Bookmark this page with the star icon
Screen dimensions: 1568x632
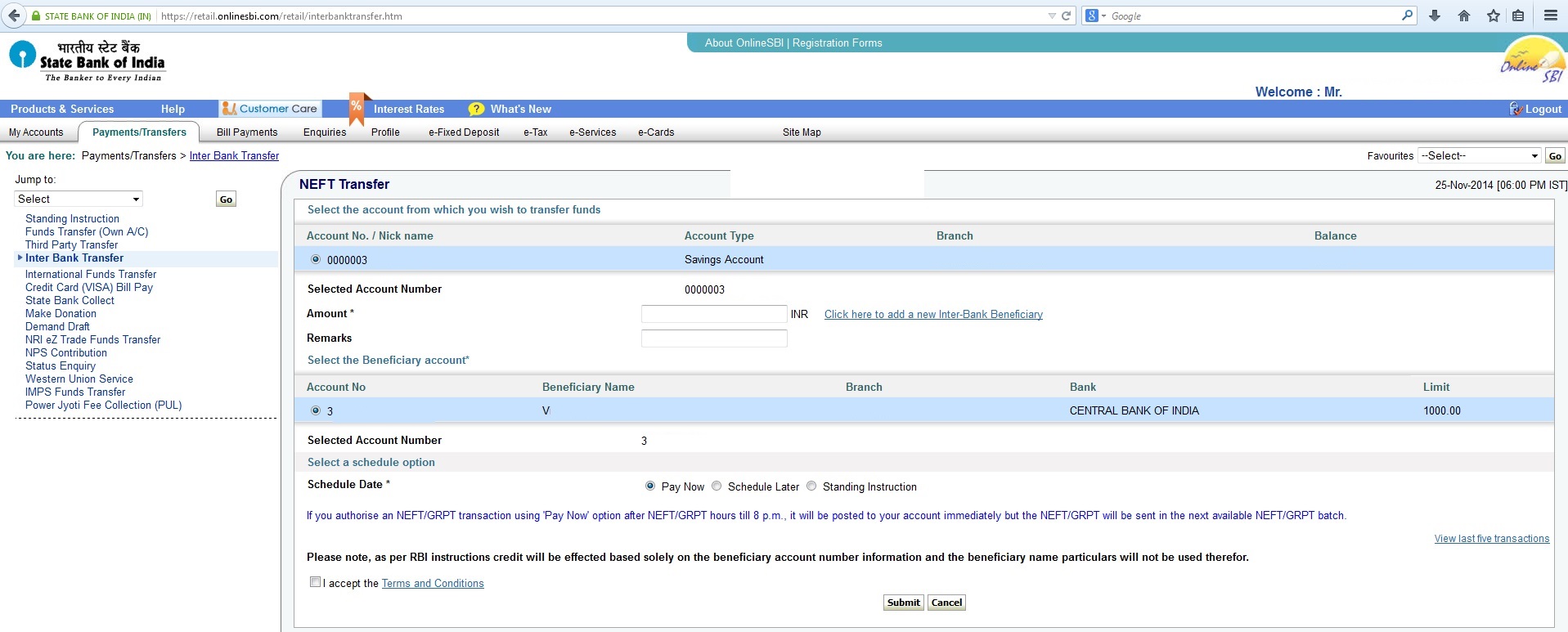pos(1494,16)
